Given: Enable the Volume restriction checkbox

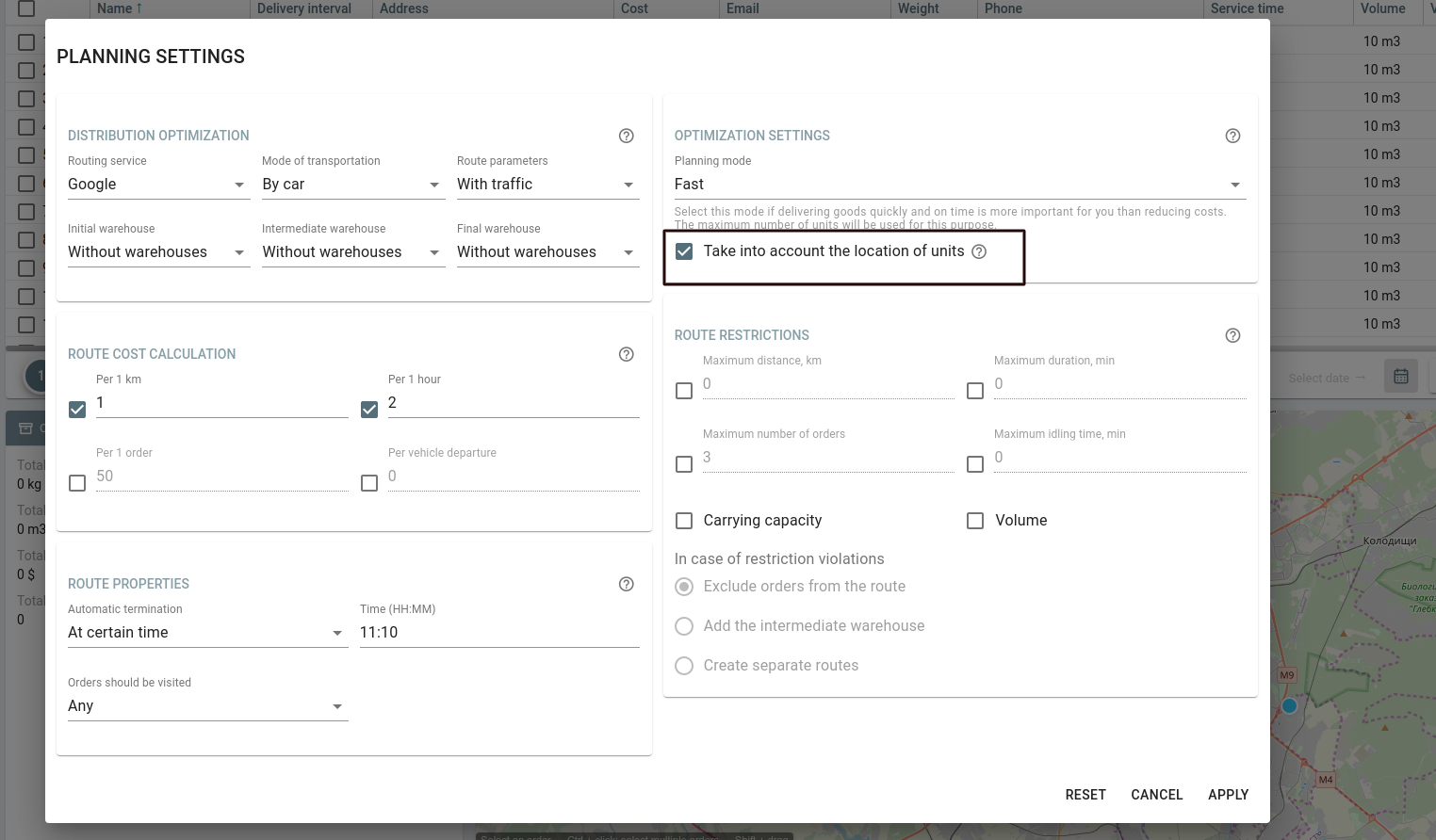Looking at the screenshot, I should click(975, 521).
